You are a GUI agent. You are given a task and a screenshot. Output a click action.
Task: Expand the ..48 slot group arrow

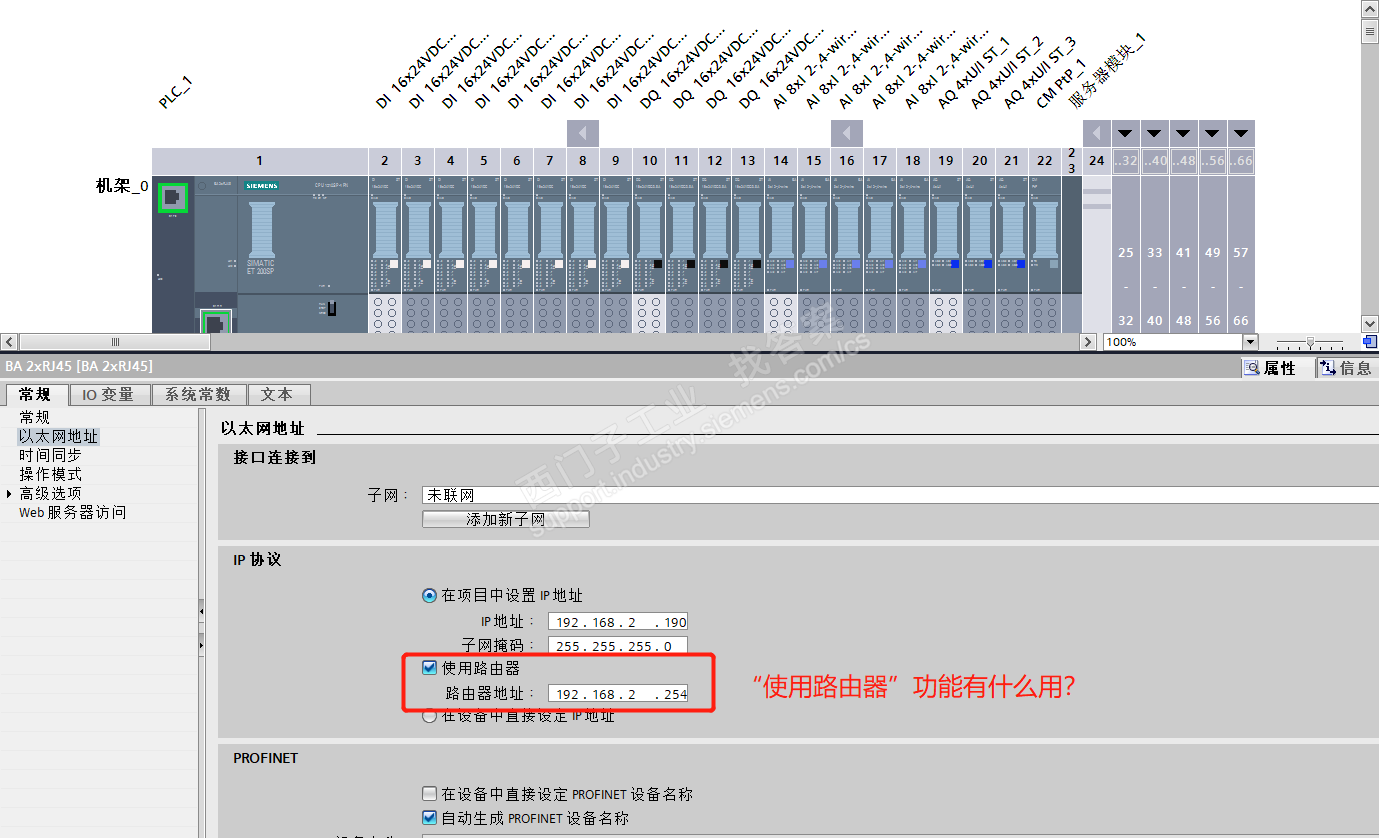click(1184, 133)
